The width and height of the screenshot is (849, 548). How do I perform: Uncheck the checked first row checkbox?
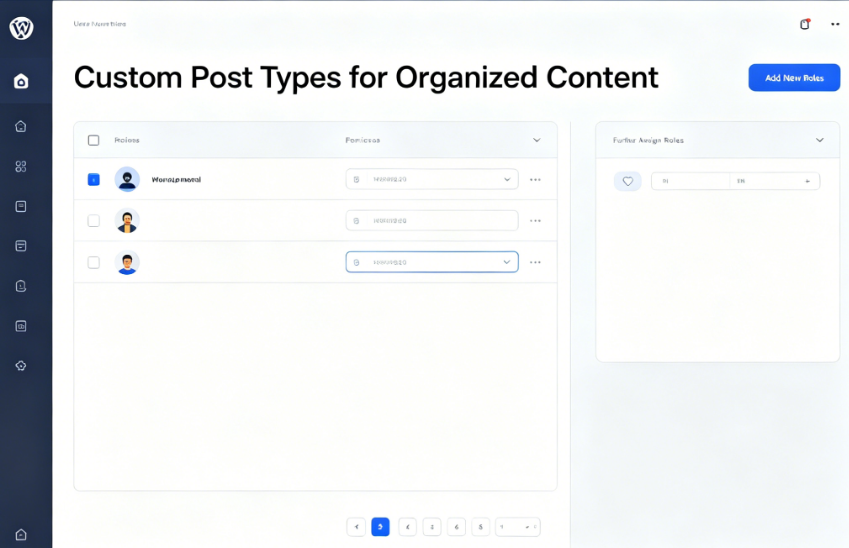pyautogui.click(x=94, y=180)
